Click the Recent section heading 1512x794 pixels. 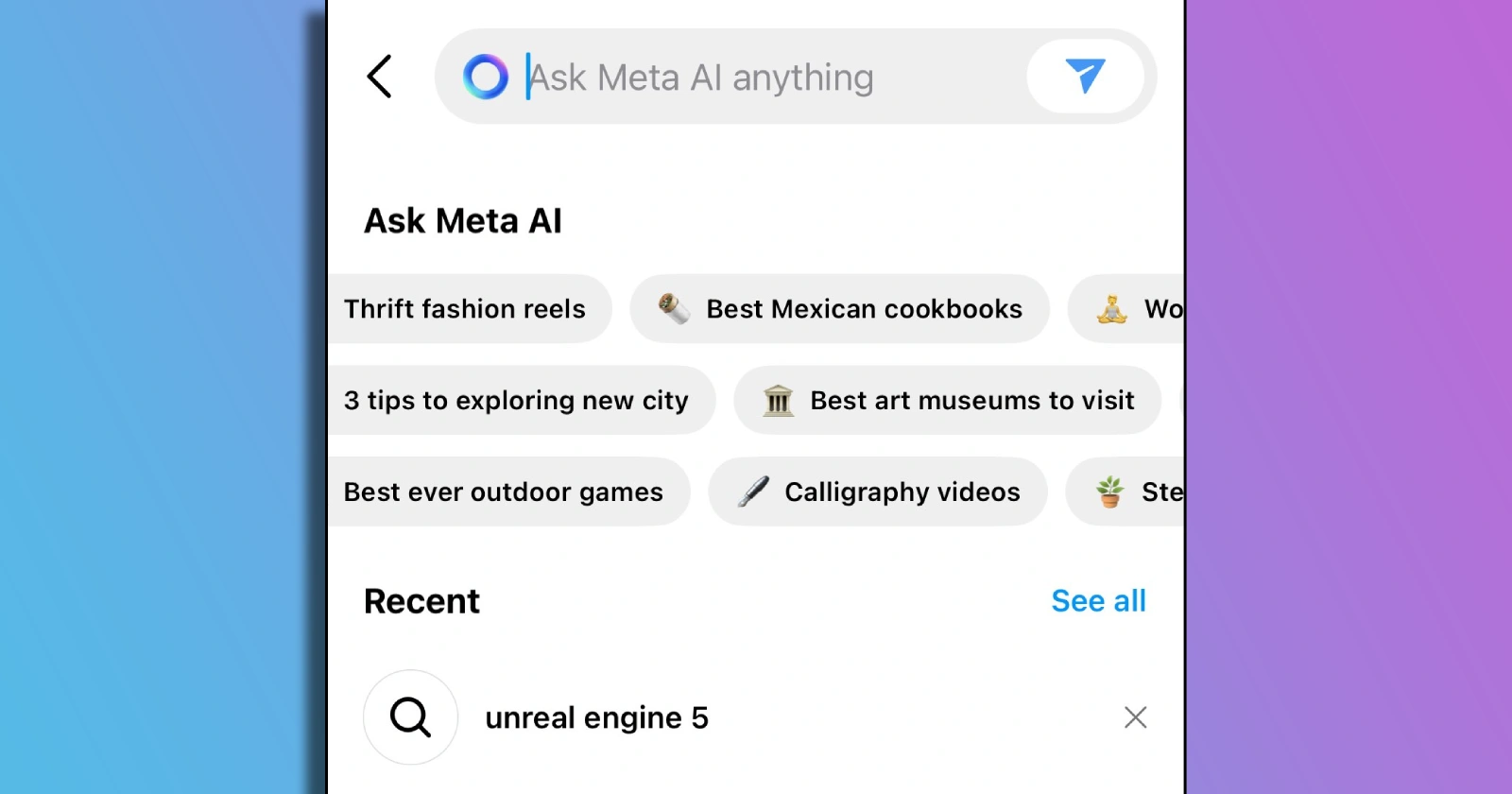[422, 601]
